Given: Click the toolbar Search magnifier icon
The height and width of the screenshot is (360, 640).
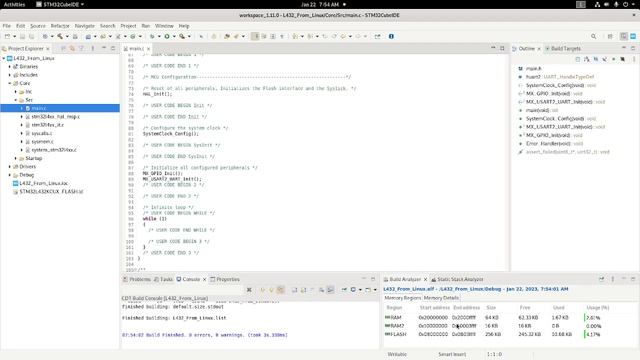Looking at the screenshot, I should [x=593, y=36].
